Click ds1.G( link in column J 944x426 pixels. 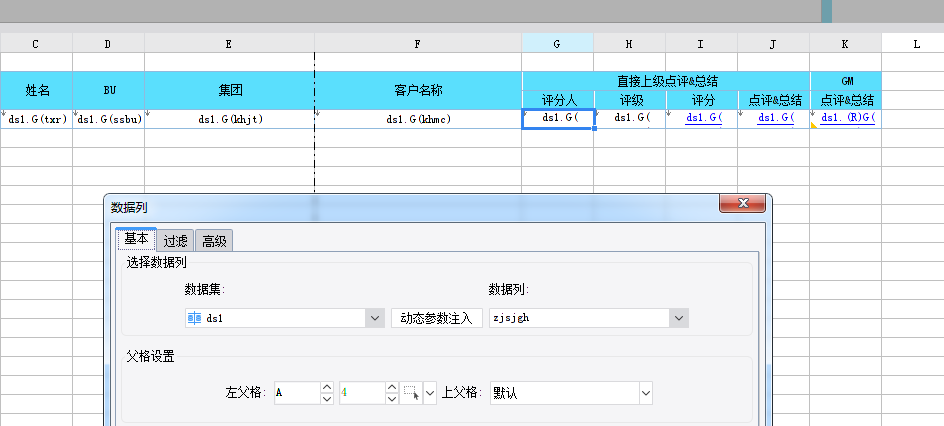pyautogui.click(x=775, y=118)
